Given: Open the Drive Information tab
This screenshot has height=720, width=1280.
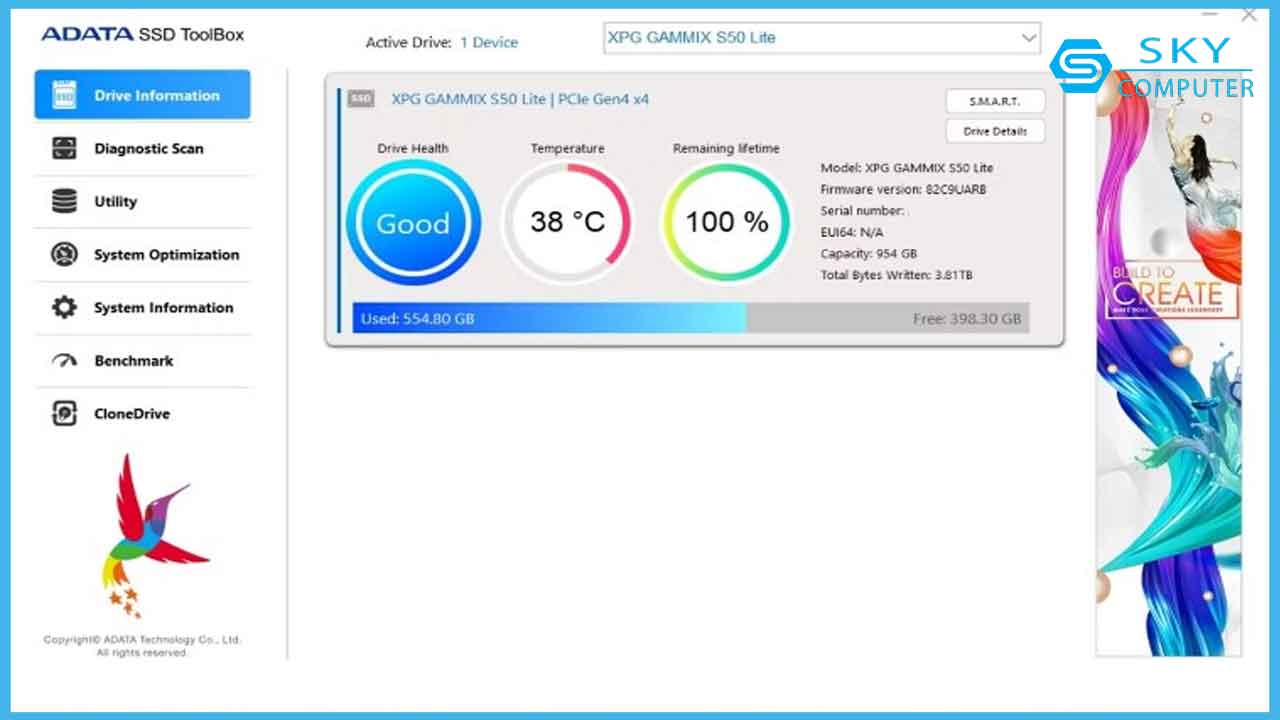Looking at the screenshot, I should pyautogui.click(x=142, y=95).
